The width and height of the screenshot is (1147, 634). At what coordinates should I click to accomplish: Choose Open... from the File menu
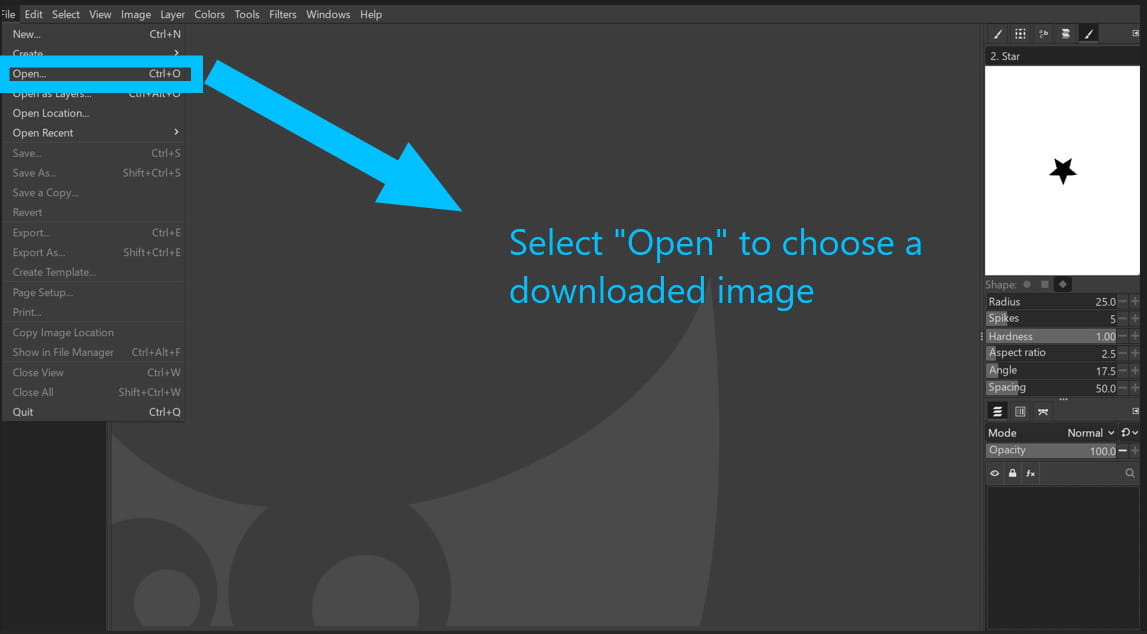[95, 73]
